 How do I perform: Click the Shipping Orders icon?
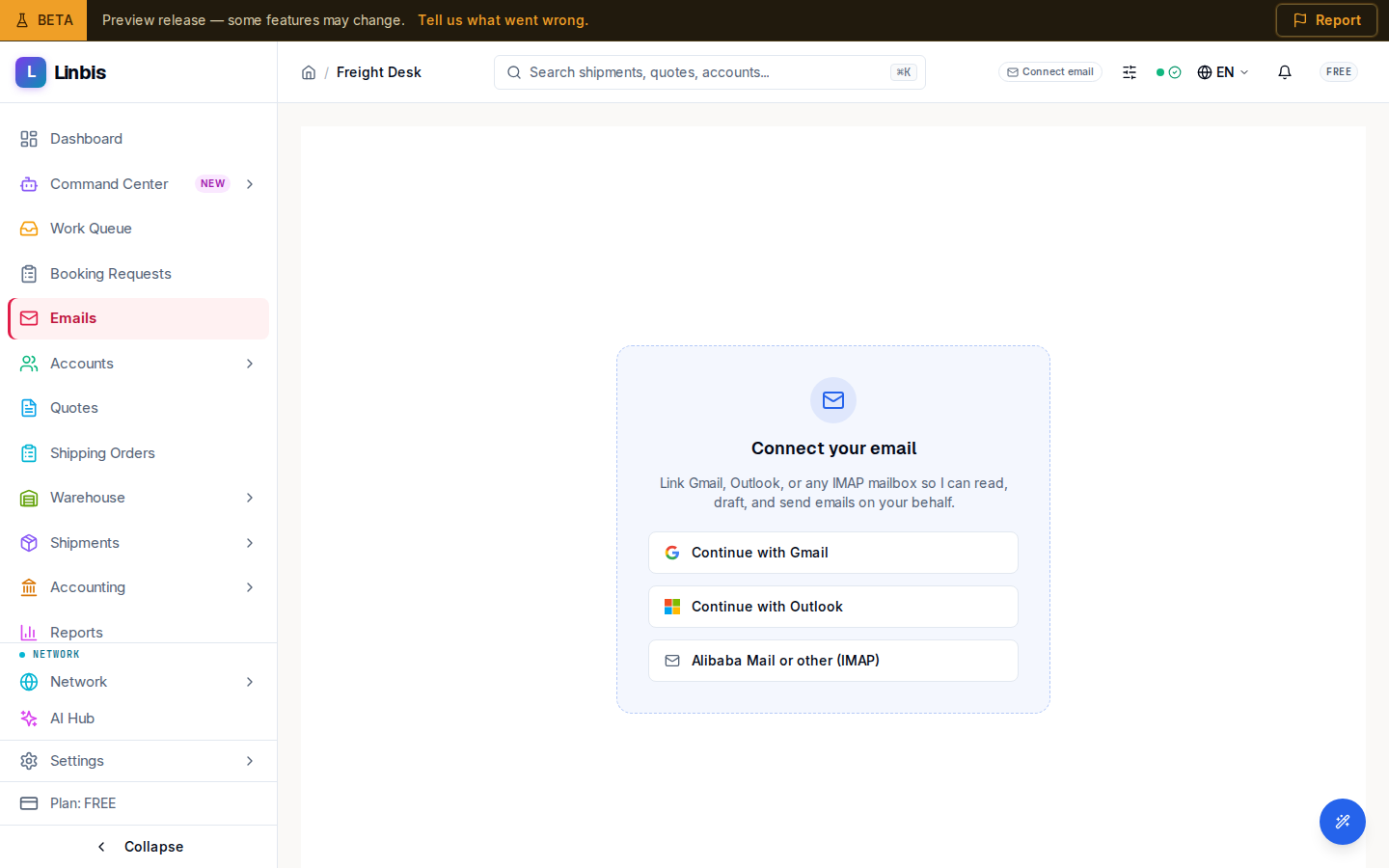(29, 453)
